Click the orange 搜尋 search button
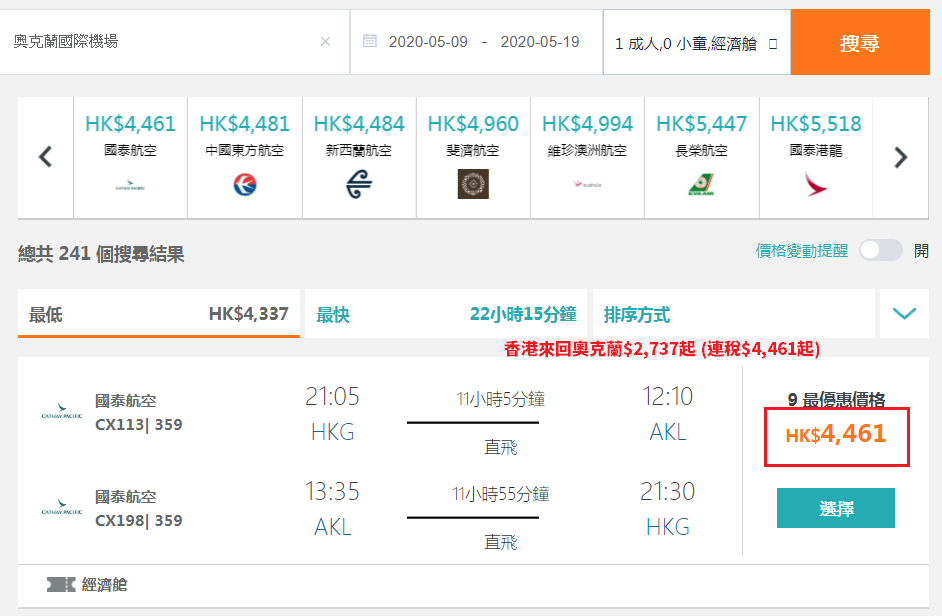Screen dimensions: 942x616 (x=860, y=42)
